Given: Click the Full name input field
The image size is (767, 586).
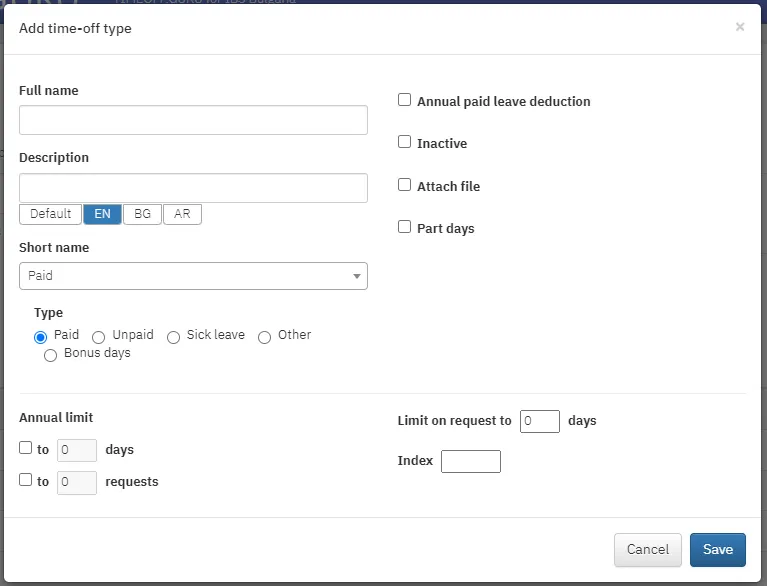Looking at the screenshot, I should pos(193,120).
